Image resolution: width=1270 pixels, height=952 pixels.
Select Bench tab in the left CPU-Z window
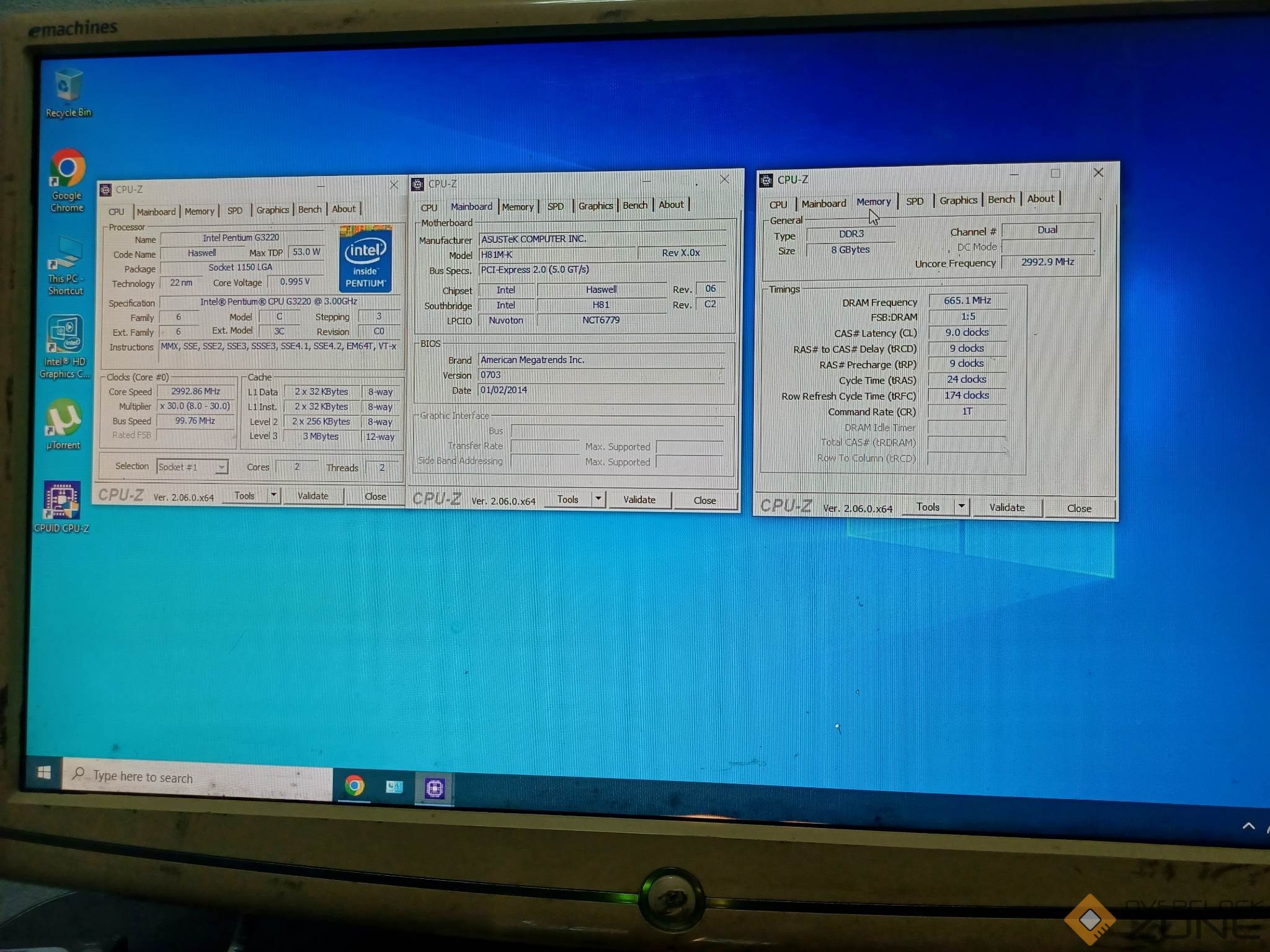[x=309, y=209]
